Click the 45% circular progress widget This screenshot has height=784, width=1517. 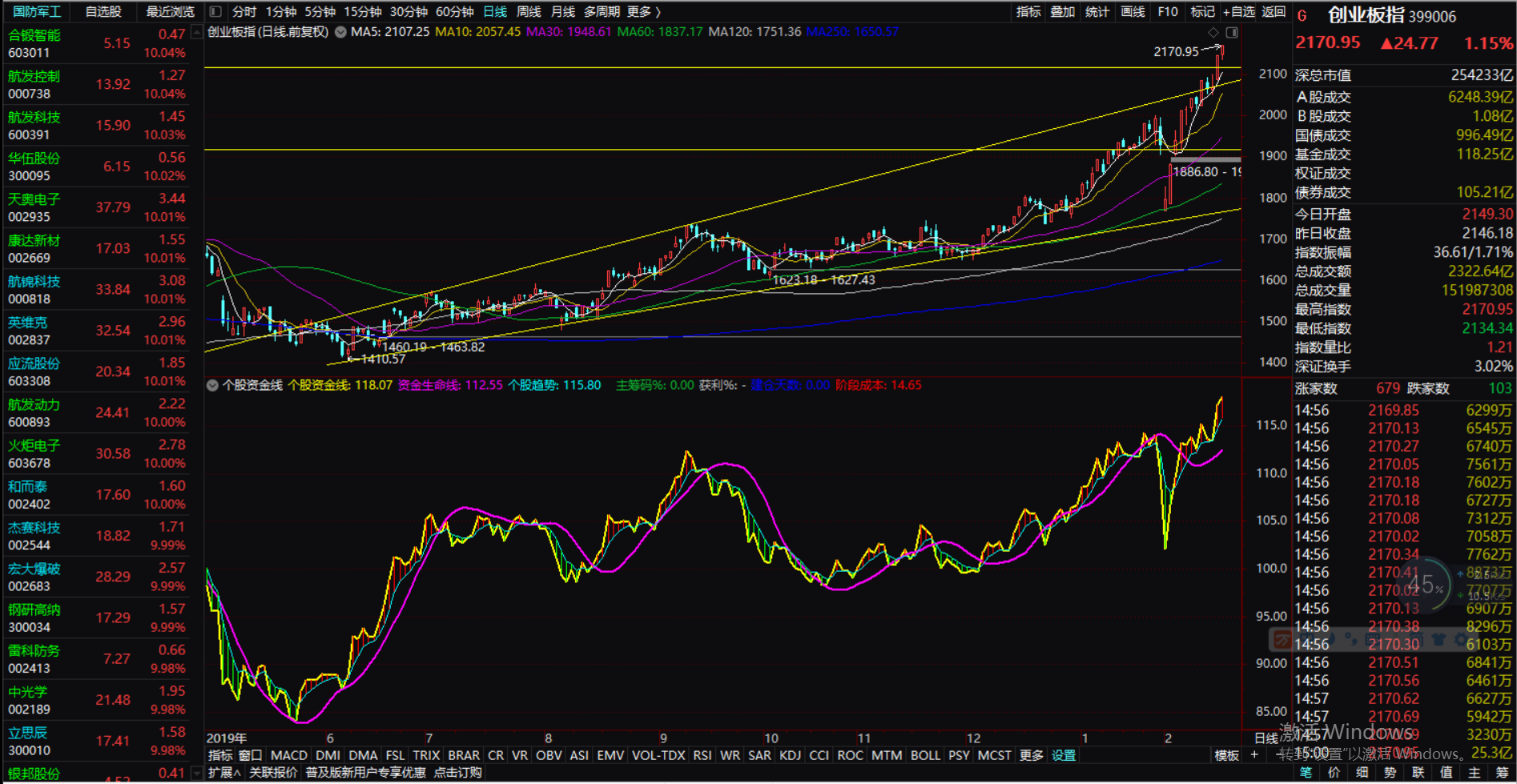(1423, 585)
